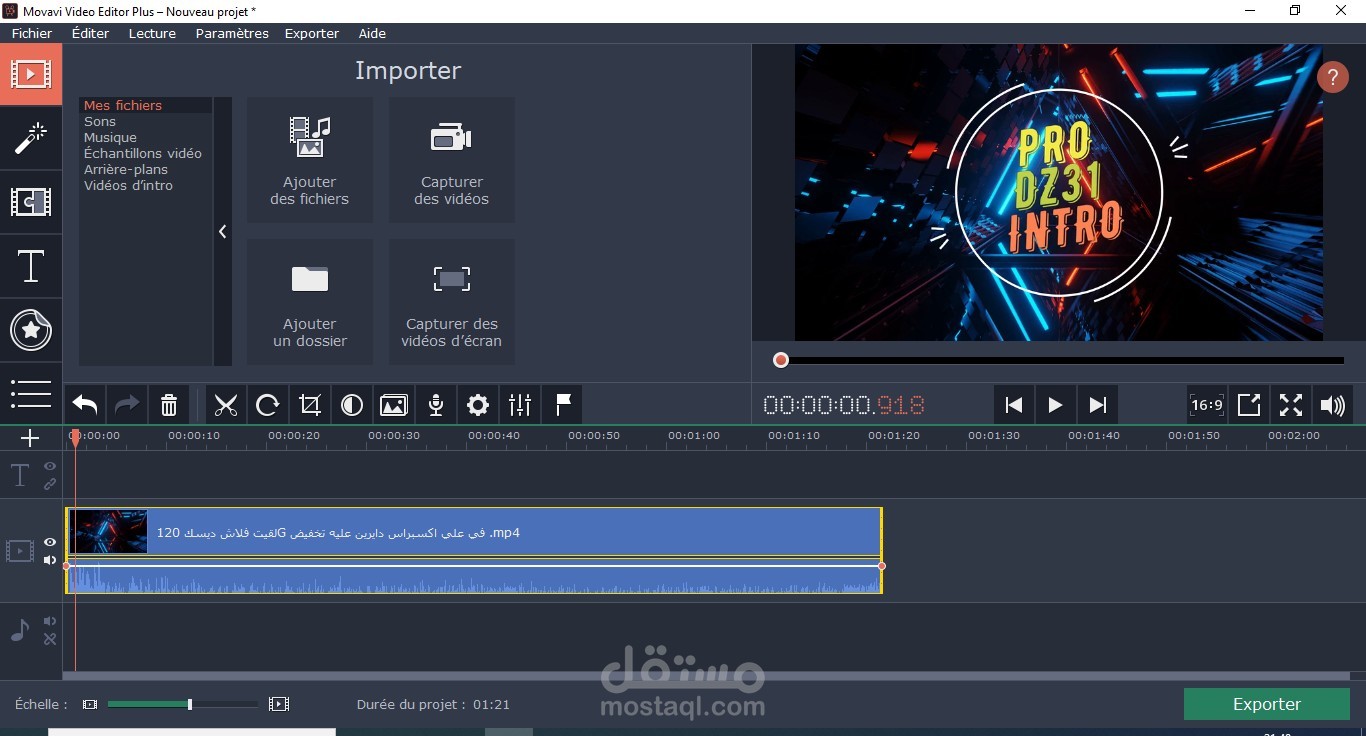Open the Filters magic wand tab
The width and height of the screenshot is (1366, 736).
31,138
